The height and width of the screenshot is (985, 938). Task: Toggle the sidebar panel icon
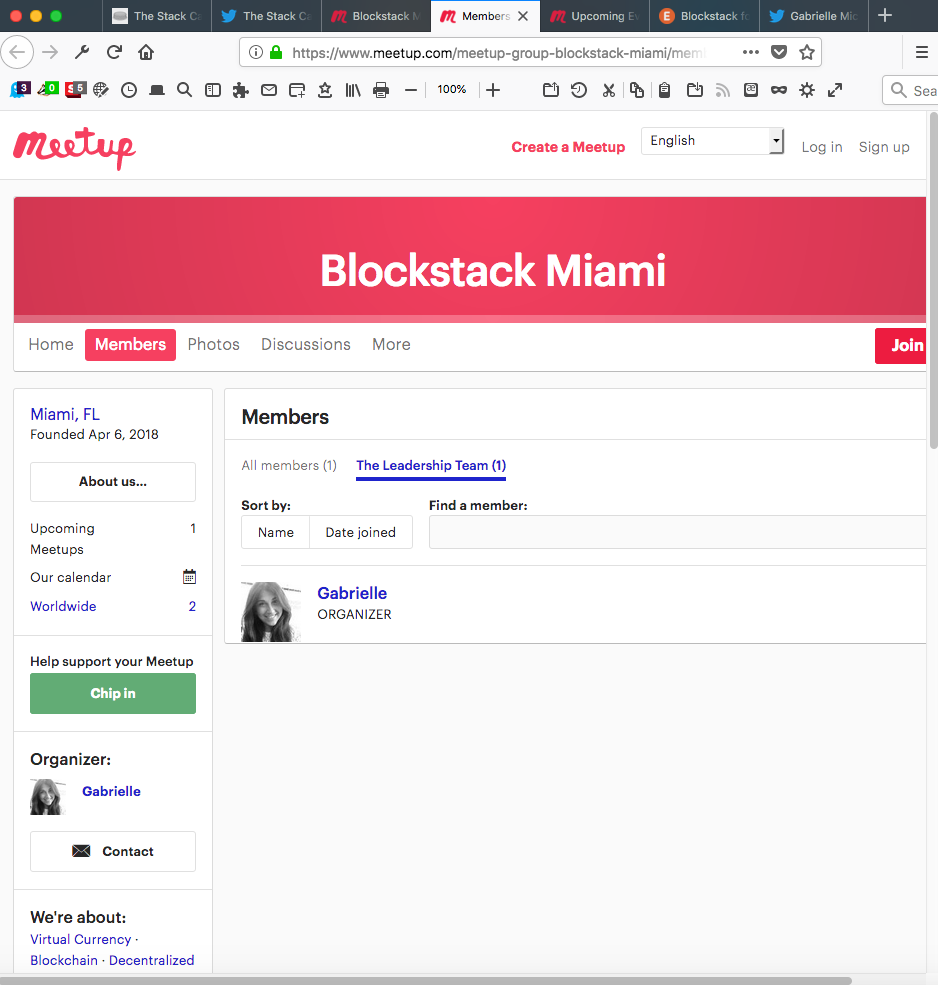pos(213,90)
